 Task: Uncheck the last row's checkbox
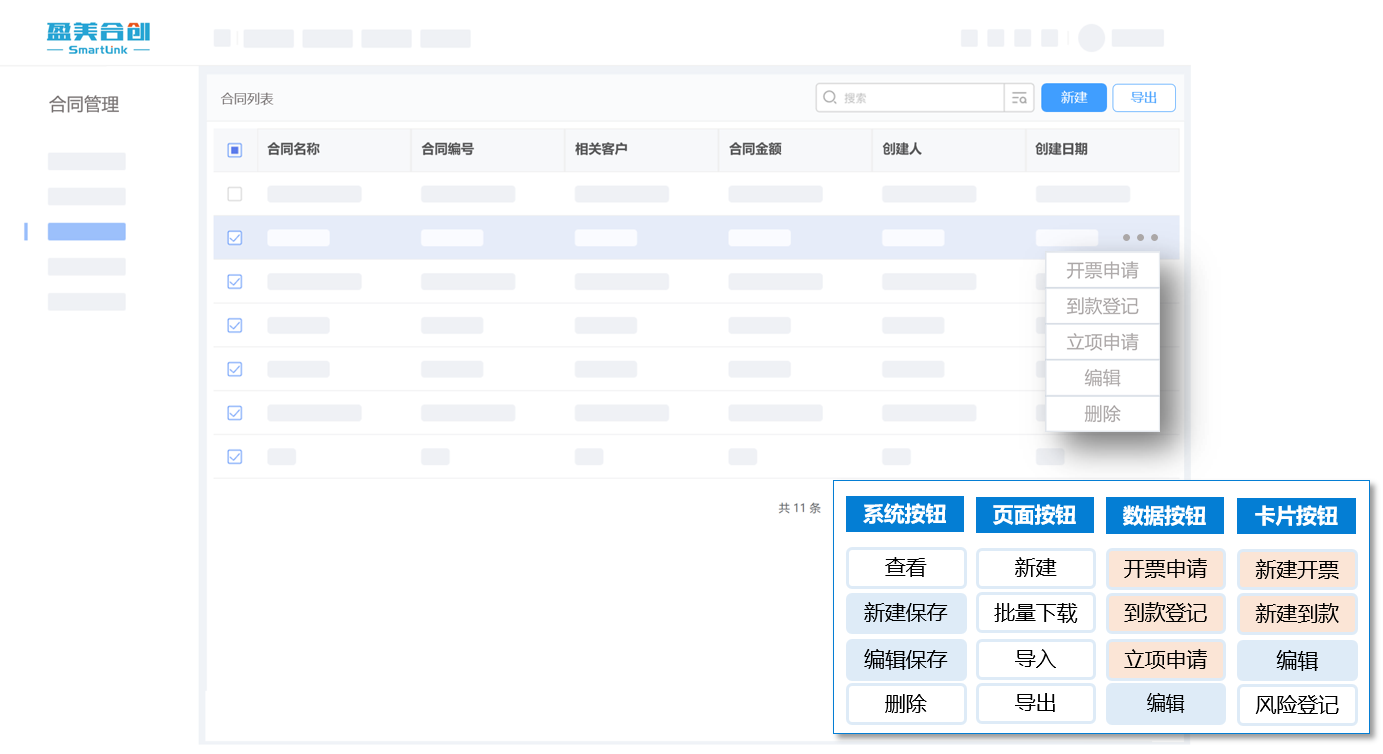tap(235, 457)
